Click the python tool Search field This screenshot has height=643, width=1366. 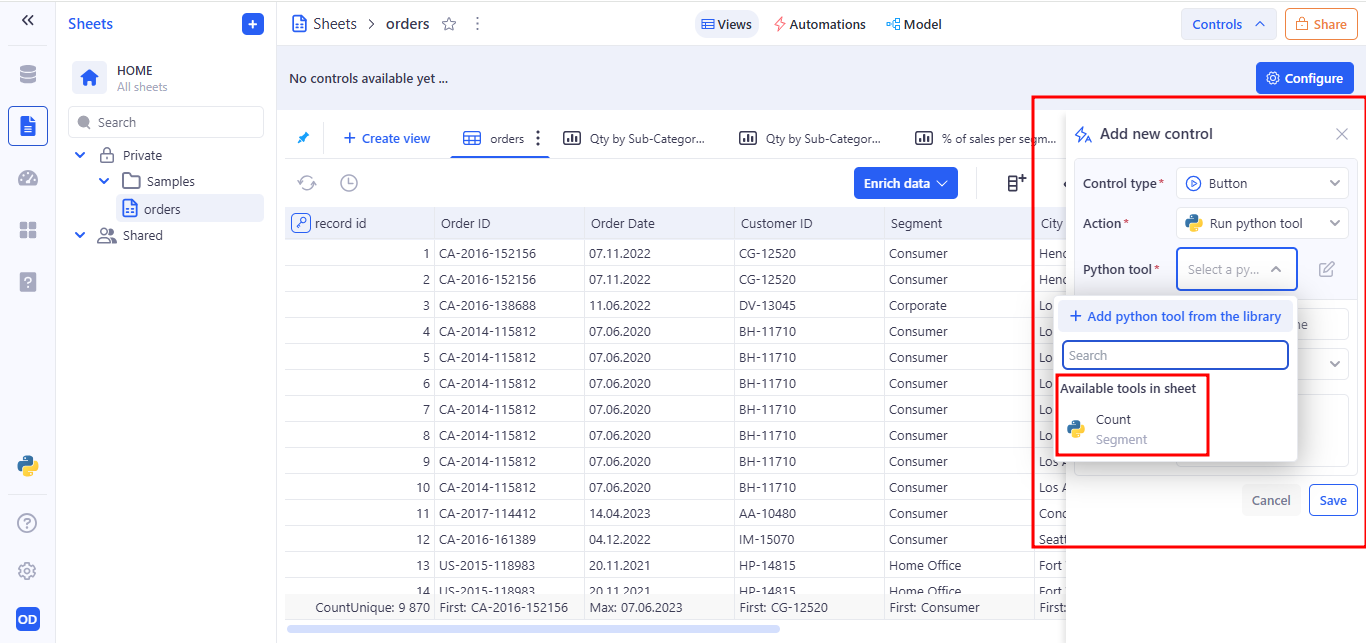click(x=1175, y=355)
